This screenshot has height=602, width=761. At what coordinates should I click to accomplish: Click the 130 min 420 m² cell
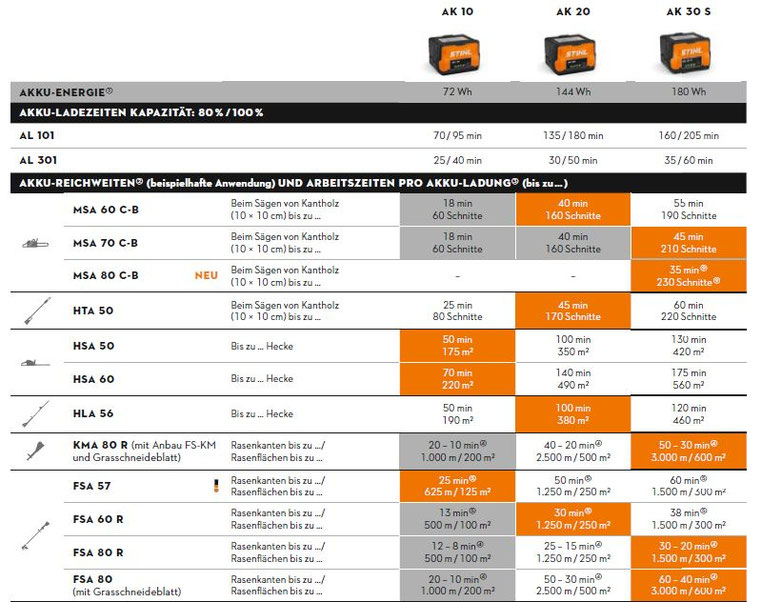[x=689, y=346]
